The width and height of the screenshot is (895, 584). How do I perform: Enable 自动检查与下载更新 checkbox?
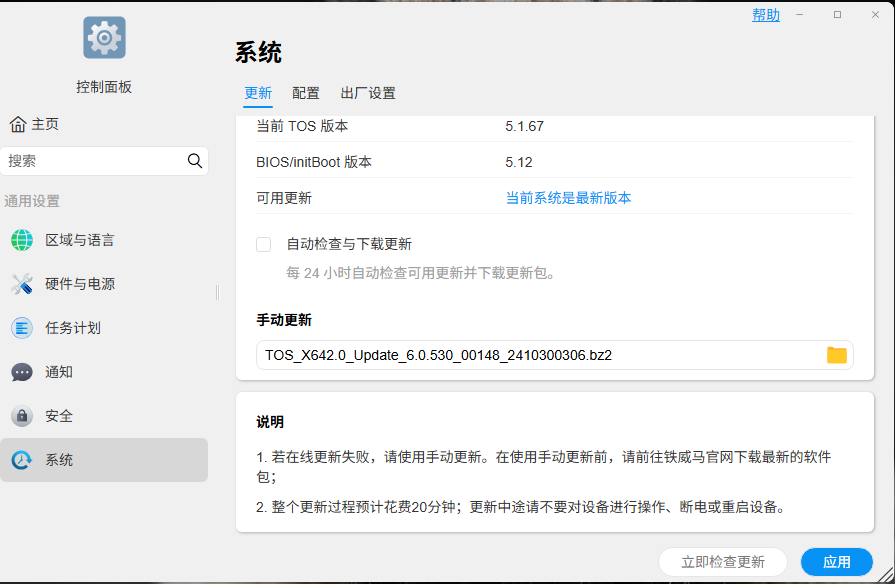(x=263, y=244)
